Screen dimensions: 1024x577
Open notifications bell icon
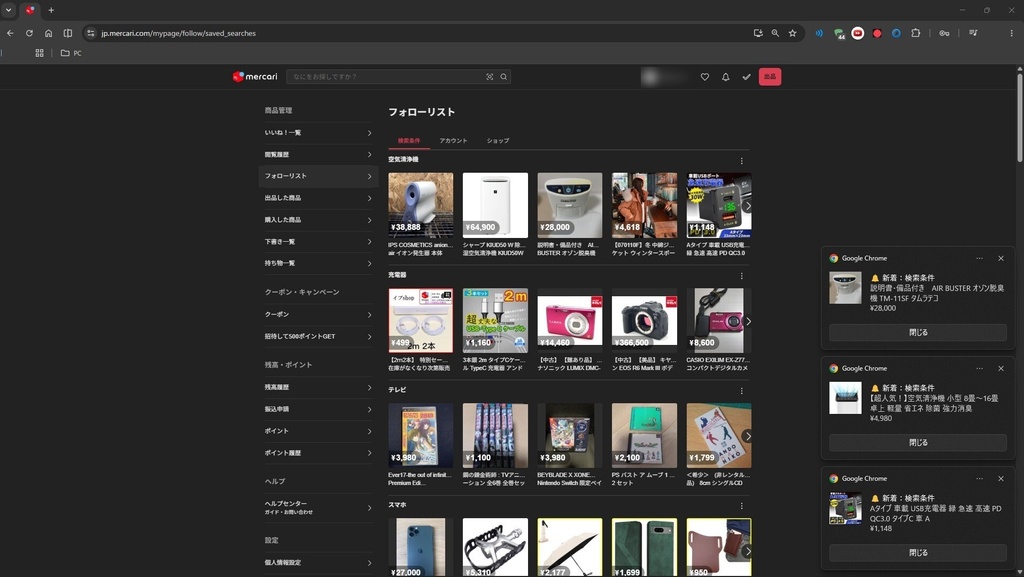pos(726,77)
